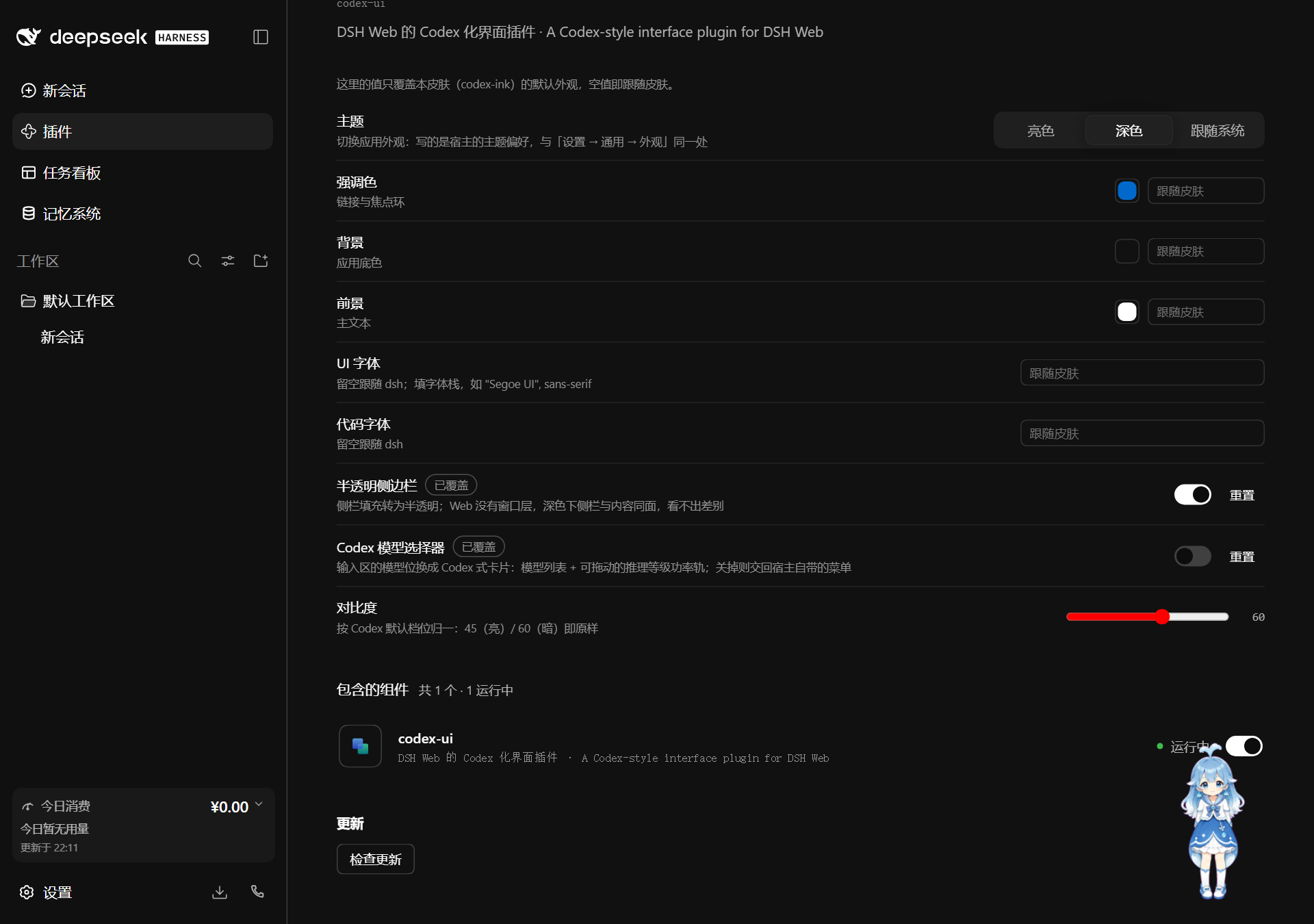Click the 已覆盖 badge next to Codex 模型选择器
This screenshot has height=924, width=1314.
click(x=479, y=547)
